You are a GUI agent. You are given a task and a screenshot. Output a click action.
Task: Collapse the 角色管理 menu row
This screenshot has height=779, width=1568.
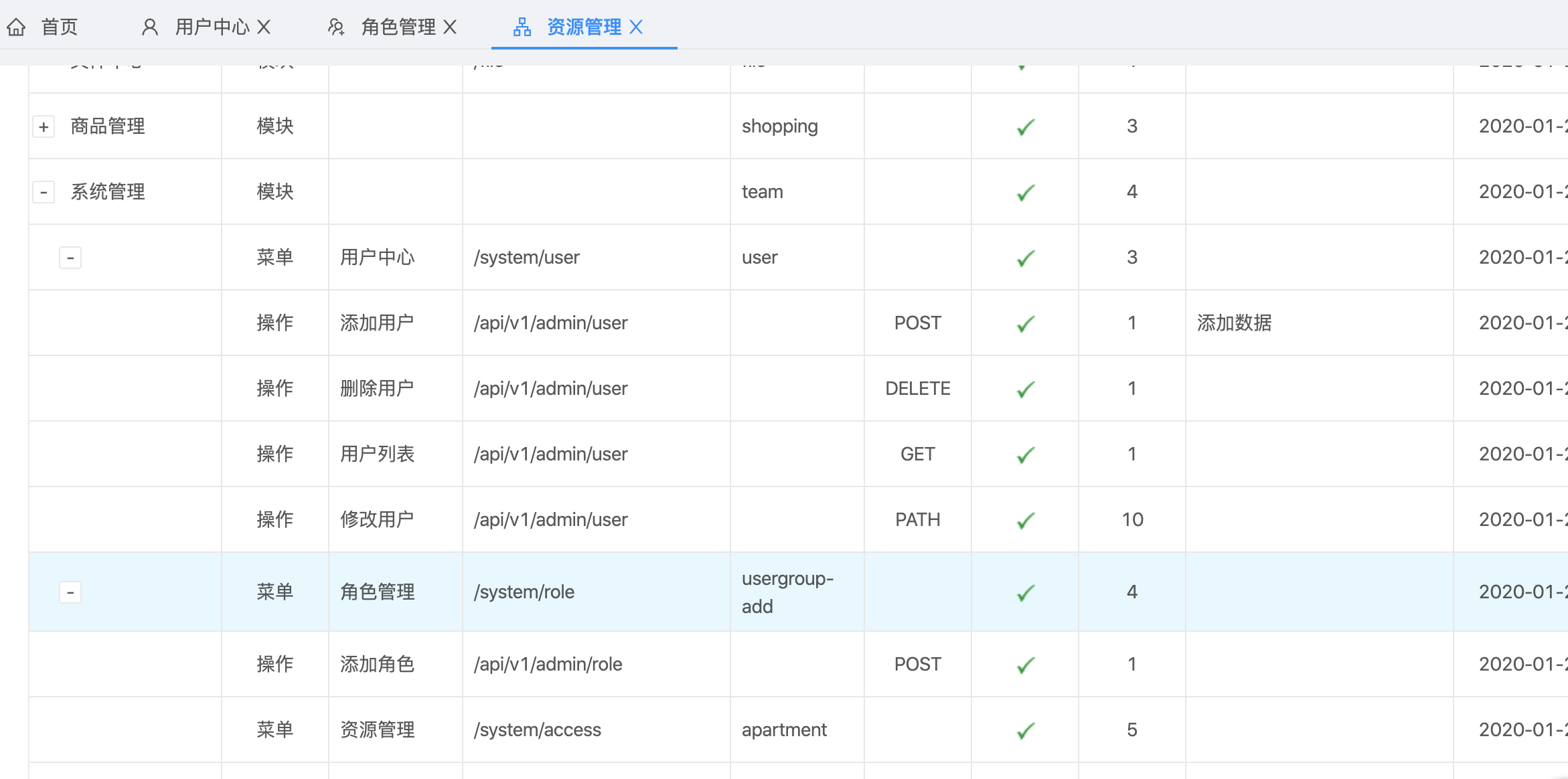70,592
